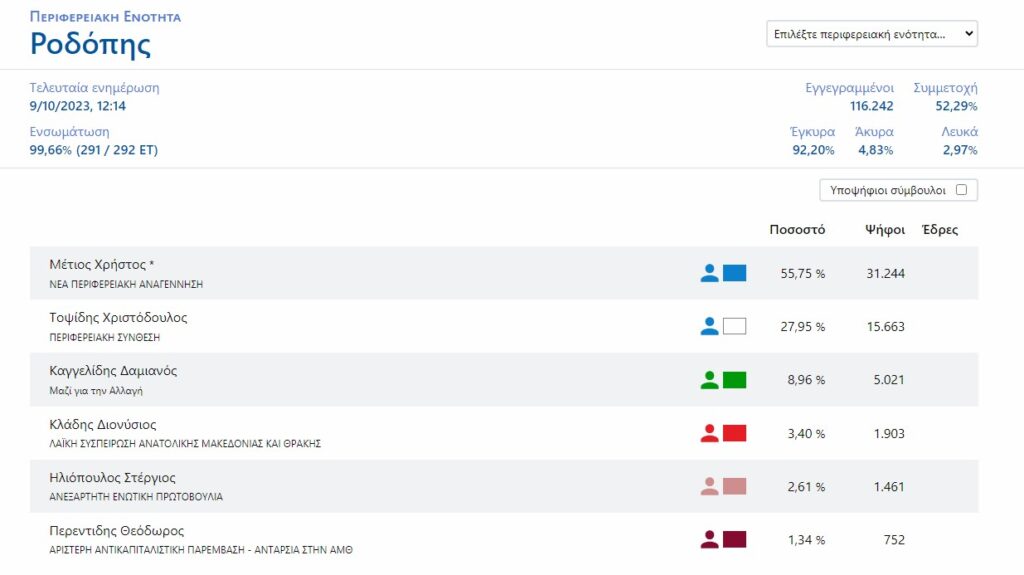Enable the Υποψήφιοι σύμβουλοι checkbox
The image size is (1024, 575).
[961, 190]
